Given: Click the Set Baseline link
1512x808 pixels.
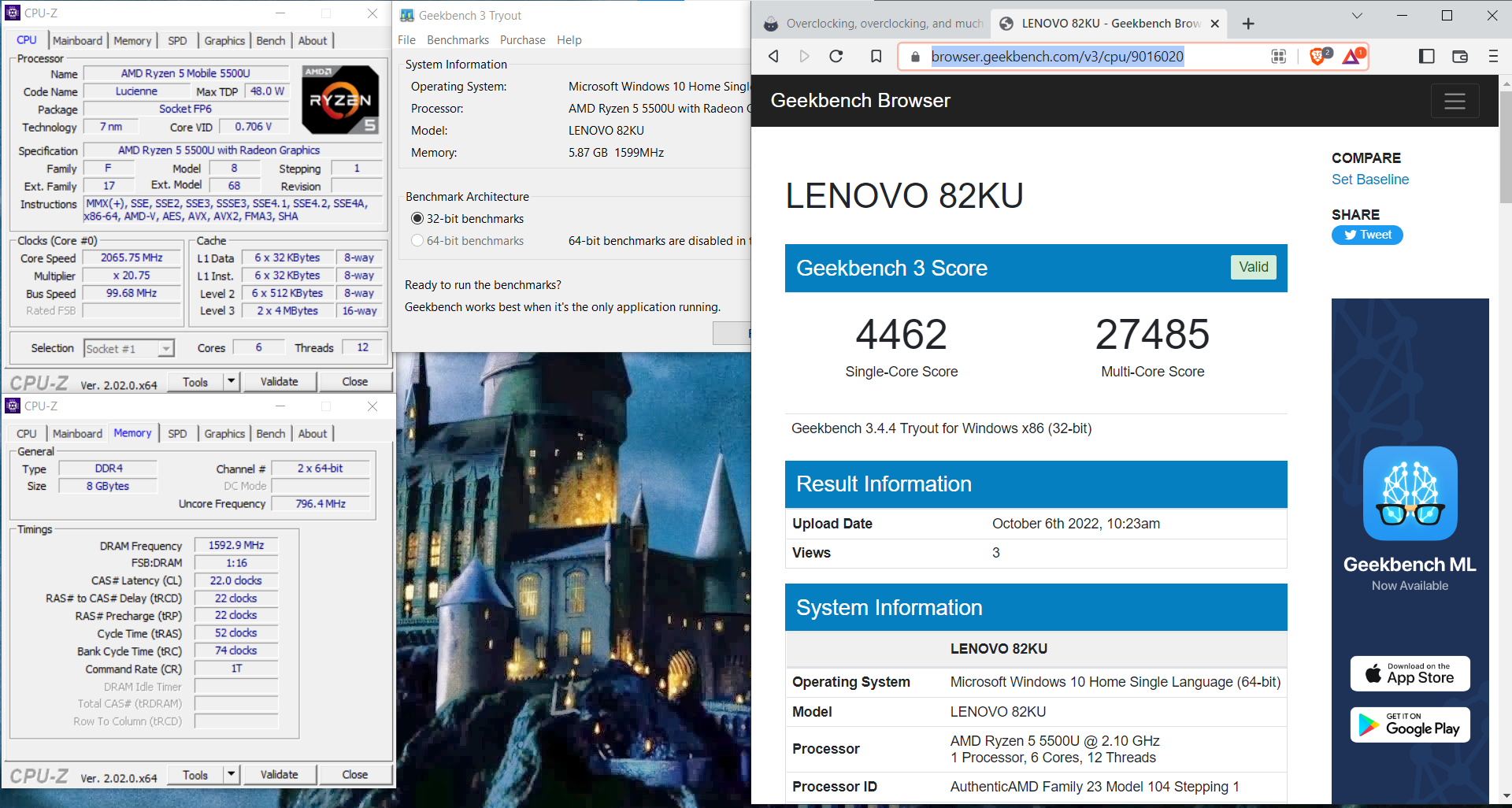Looking at the screenshot, I should 1369,180.
